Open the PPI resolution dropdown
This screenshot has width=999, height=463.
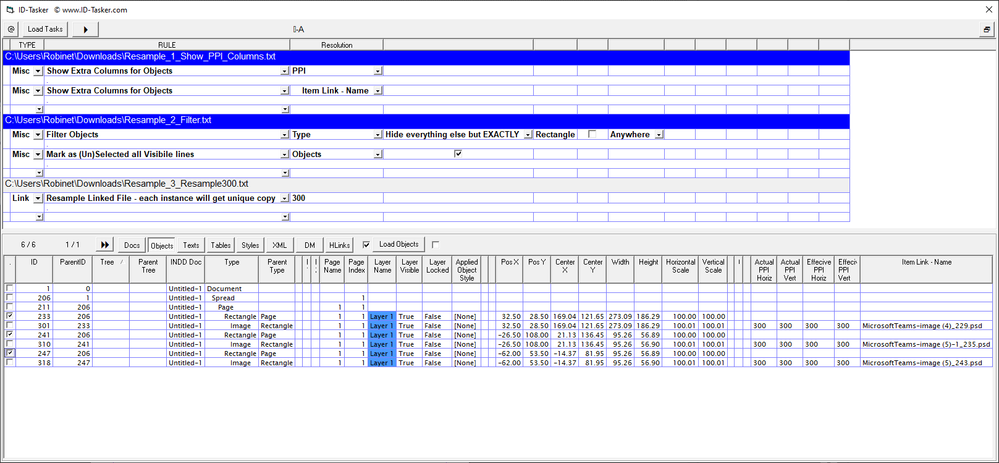pos(378,72)
